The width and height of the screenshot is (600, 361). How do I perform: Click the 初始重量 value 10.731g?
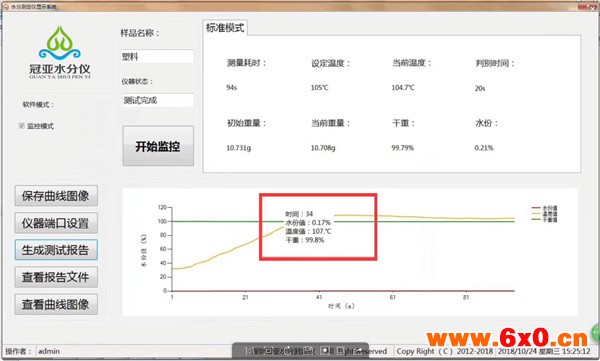[x=239, y=148]
